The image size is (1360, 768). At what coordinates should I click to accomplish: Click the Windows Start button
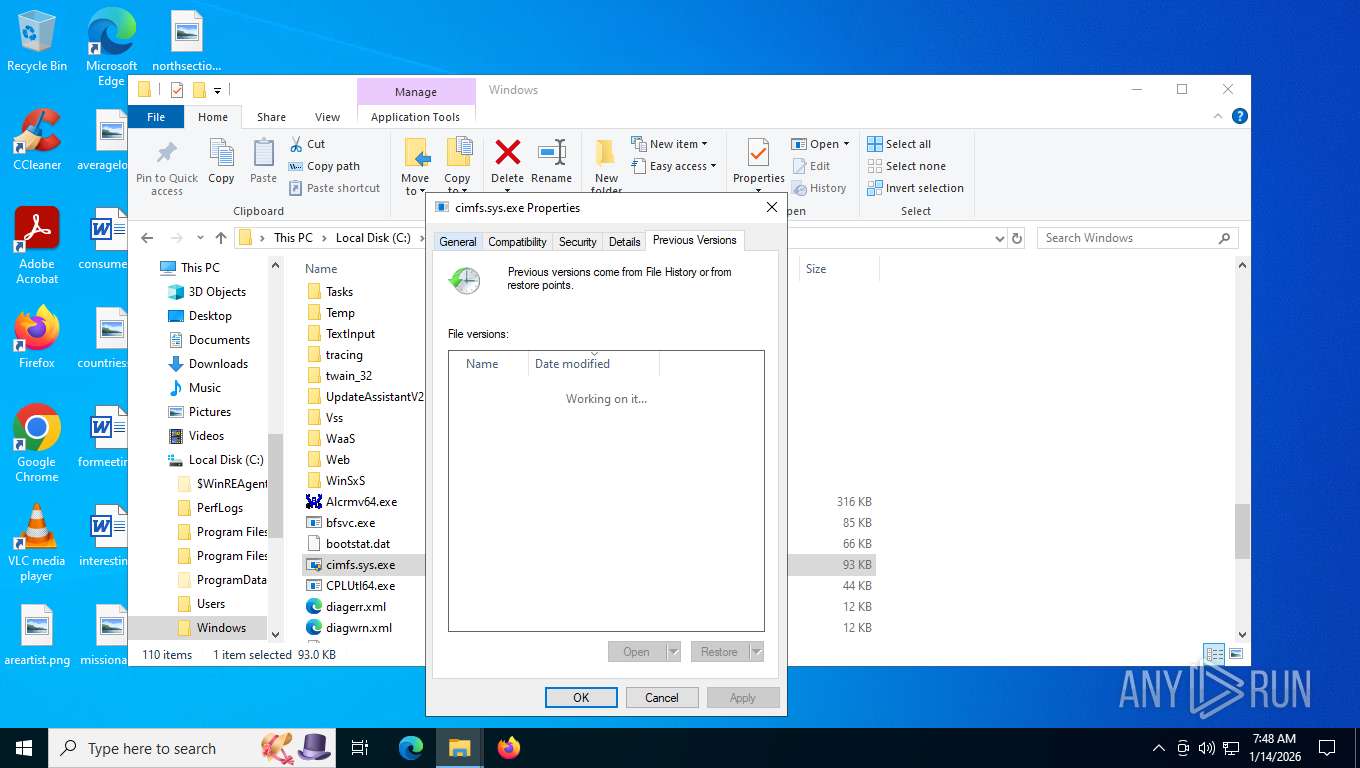coord(23,748)
